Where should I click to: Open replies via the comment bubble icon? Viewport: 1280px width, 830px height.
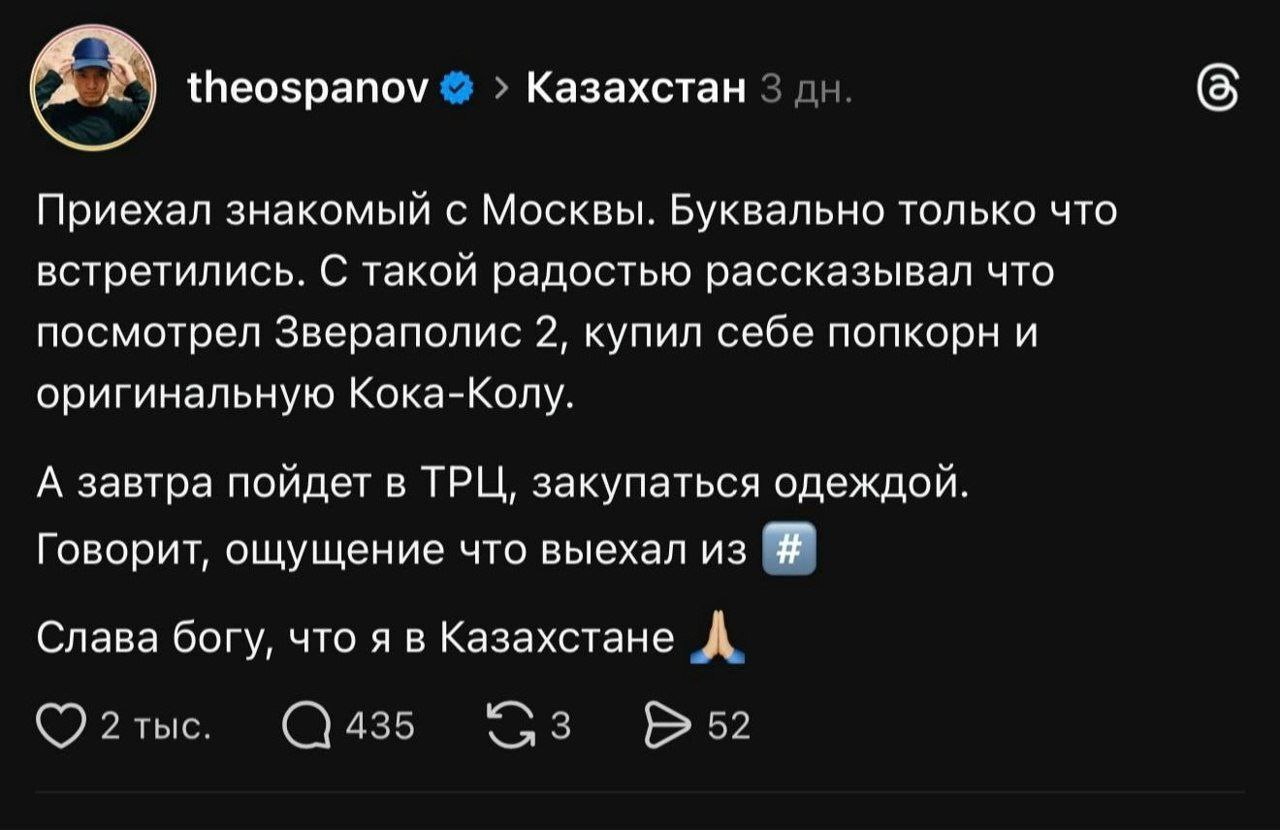click(x=305, y=724)
